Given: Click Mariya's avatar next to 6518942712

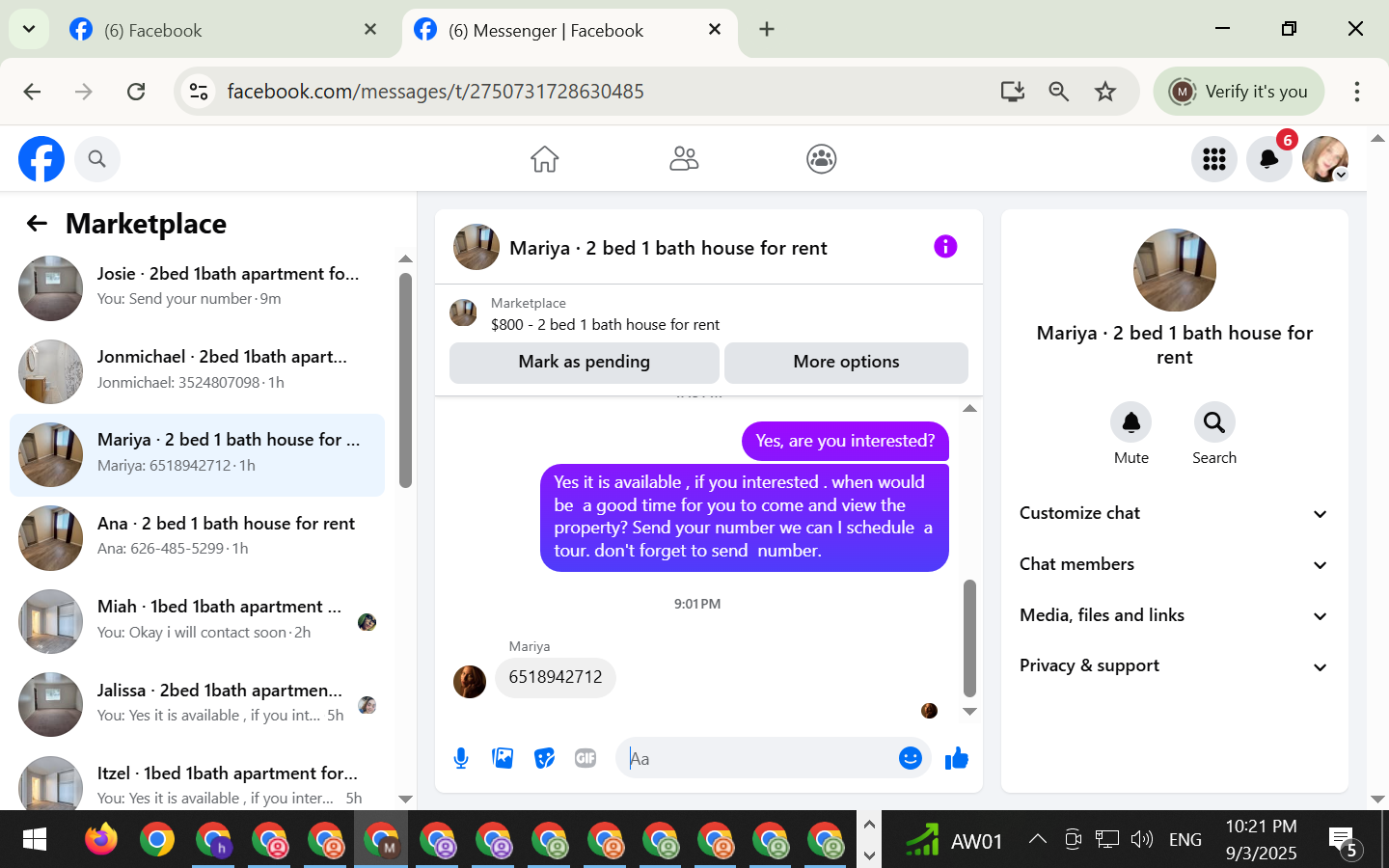Looking at the screenshot, I should pos(470,681).
